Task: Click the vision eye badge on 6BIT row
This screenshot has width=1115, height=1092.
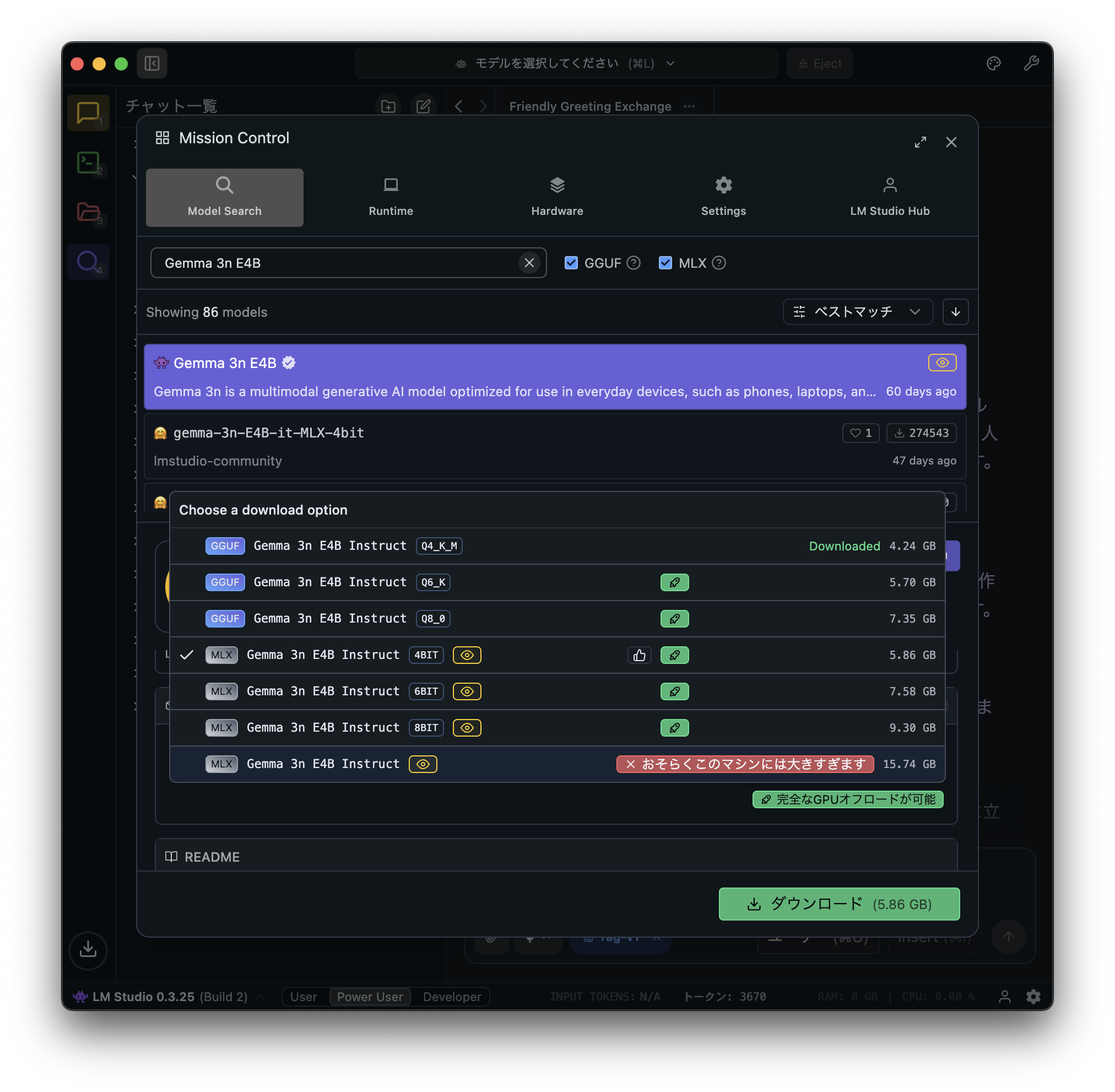Action: coord(467,691)
